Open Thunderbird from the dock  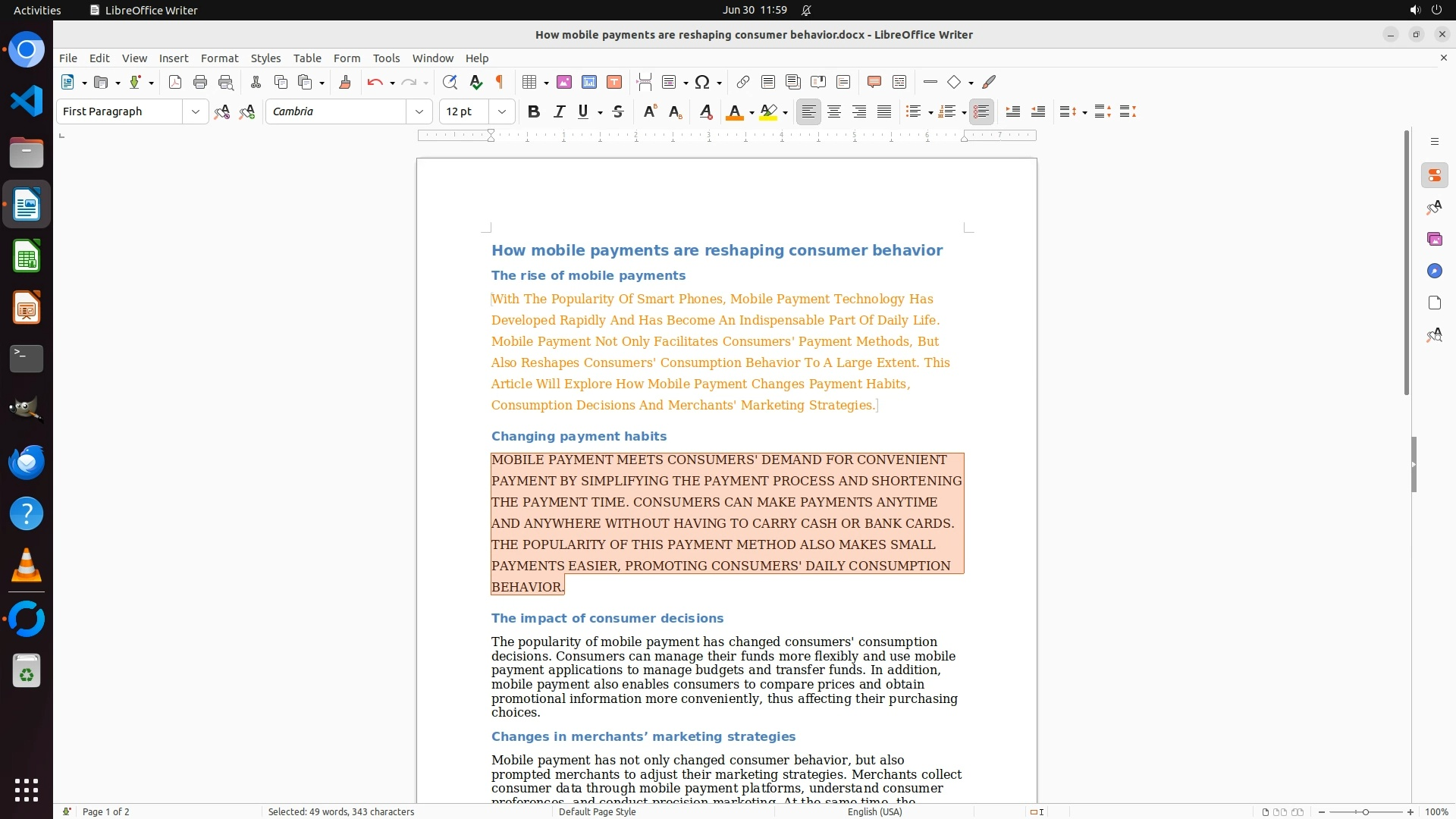click(x=27, y=462)
